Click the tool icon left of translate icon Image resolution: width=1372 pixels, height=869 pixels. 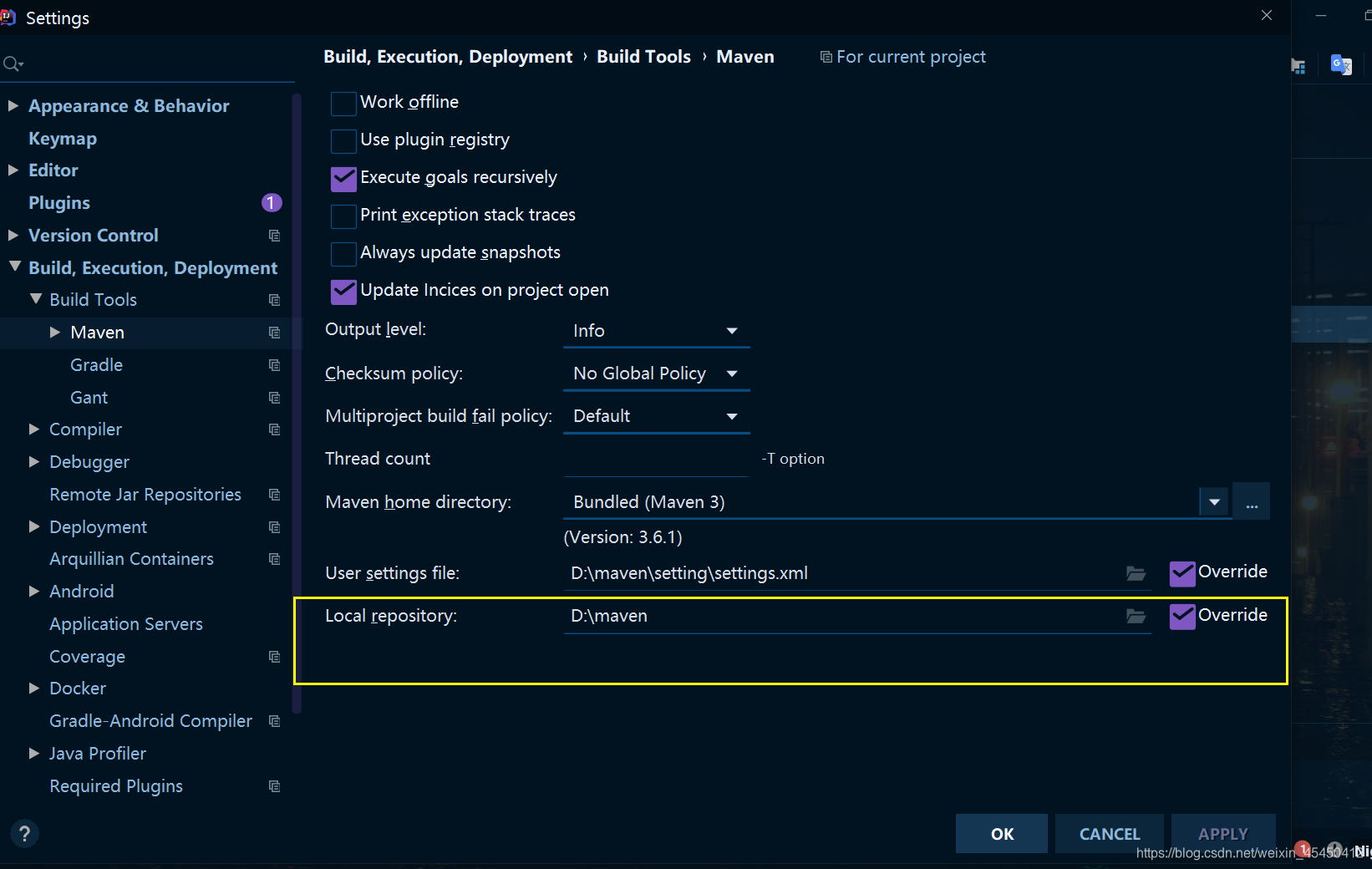pyautogui.click(x=1298, y=66)
